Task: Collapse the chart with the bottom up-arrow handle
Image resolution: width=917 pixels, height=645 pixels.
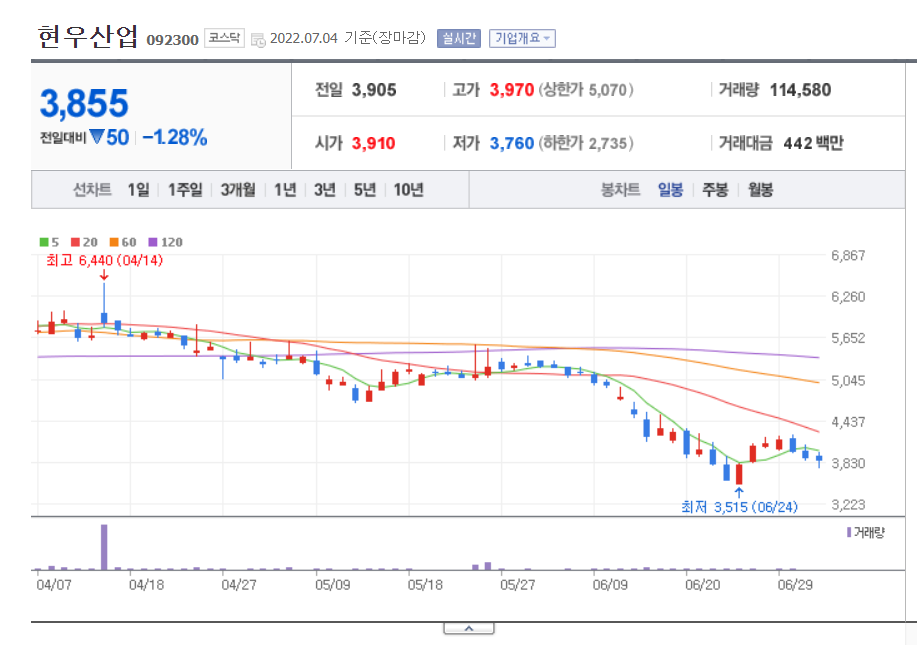Action: pos(469,629)
